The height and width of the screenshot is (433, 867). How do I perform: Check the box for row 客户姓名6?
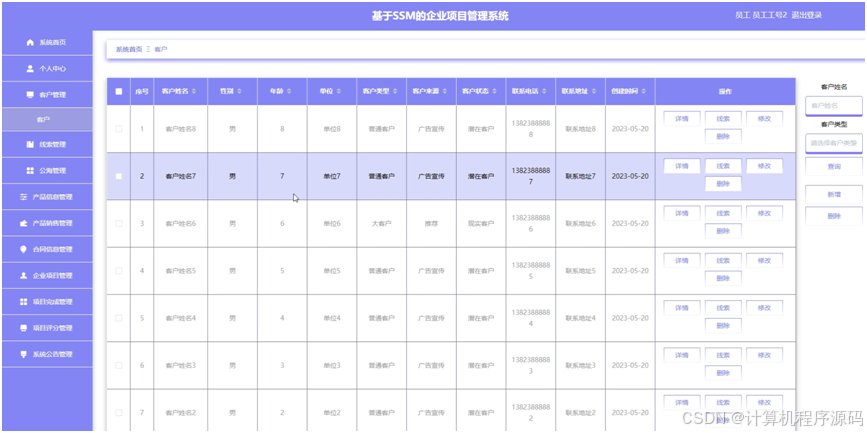pyautogui.click(x=118, y=223)
